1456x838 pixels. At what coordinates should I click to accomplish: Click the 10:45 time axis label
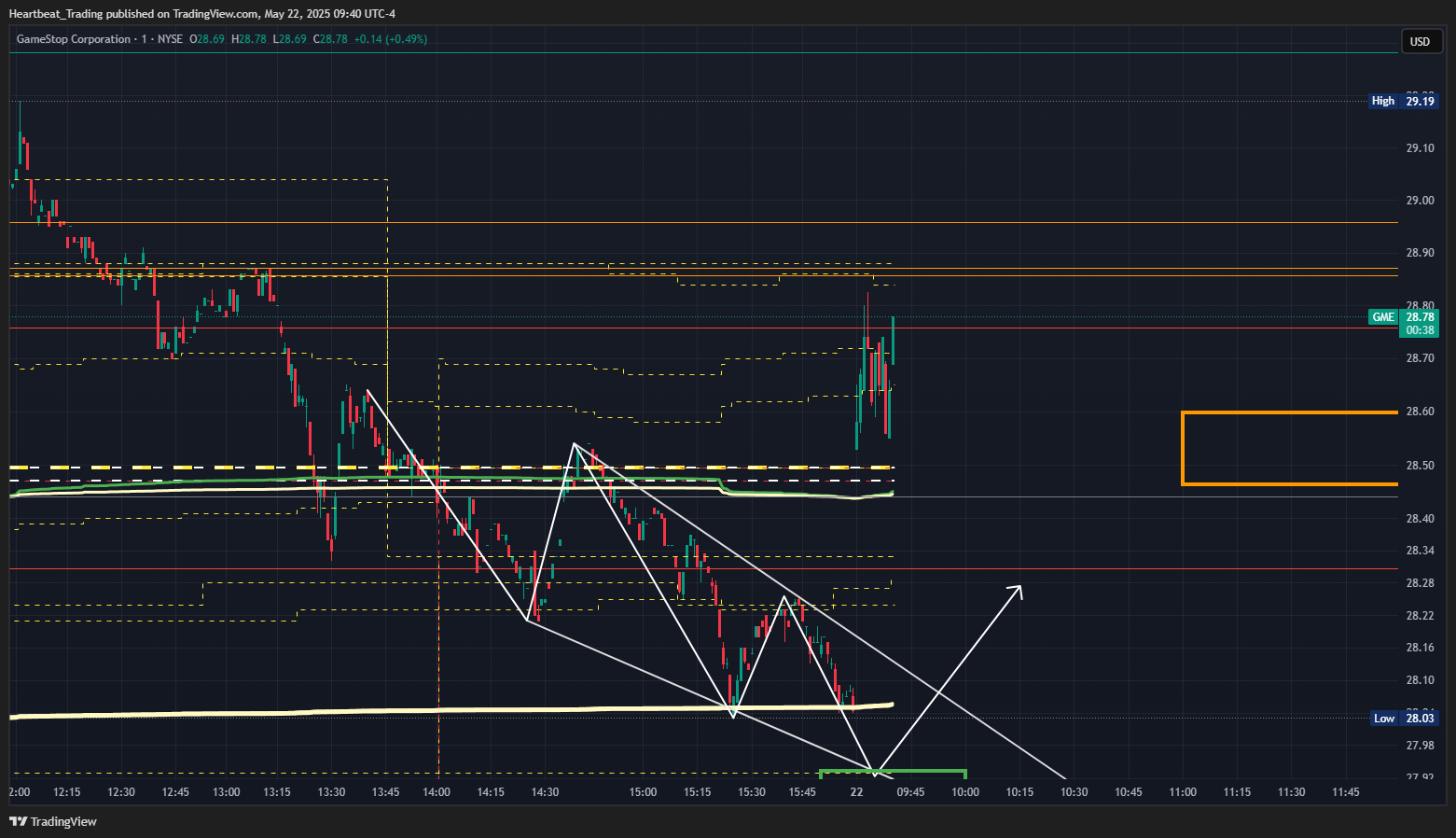click(1128, 792)
